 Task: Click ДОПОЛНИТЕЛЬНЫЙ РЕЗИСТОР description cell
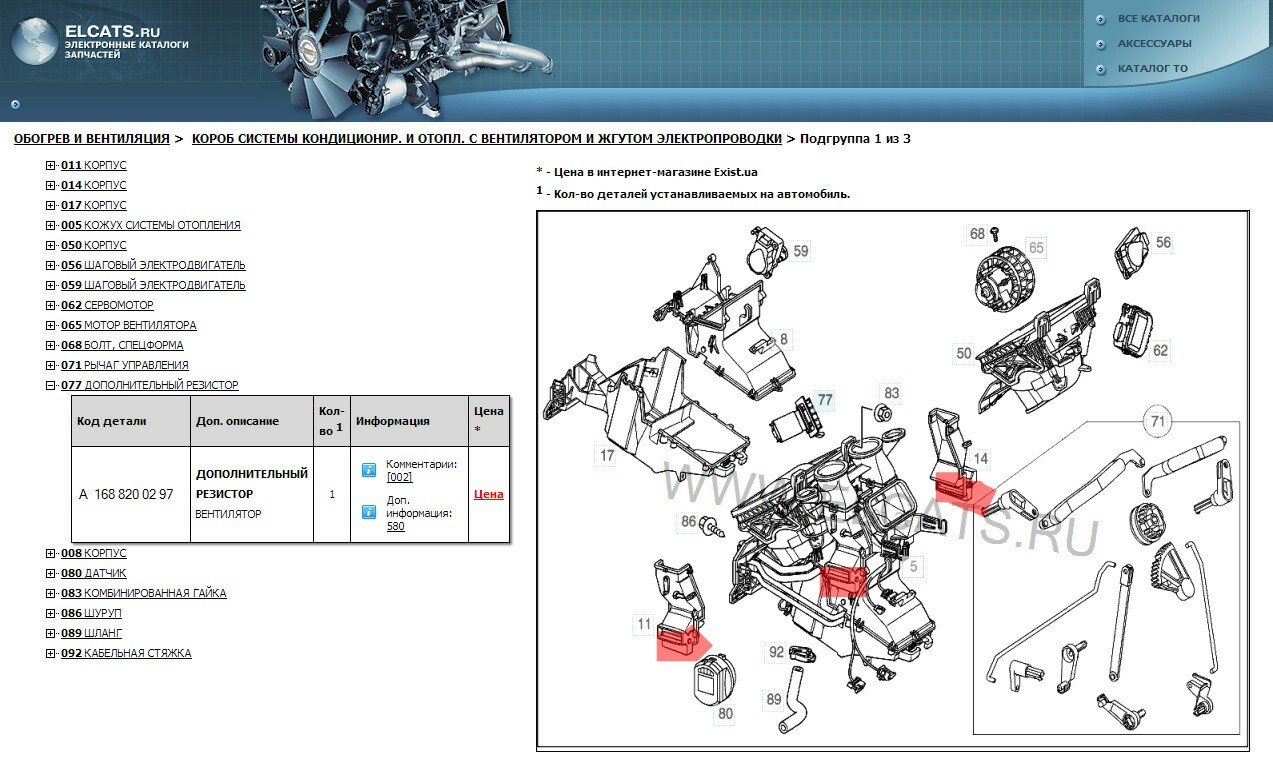[252, 494]
